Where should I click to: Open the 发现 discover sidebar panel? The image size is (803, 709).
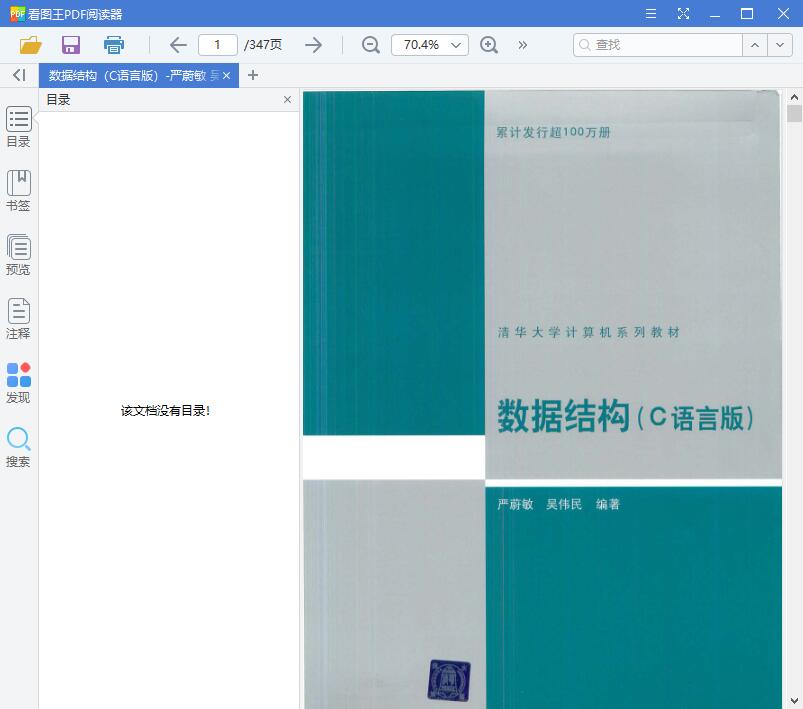coord(18,383)
